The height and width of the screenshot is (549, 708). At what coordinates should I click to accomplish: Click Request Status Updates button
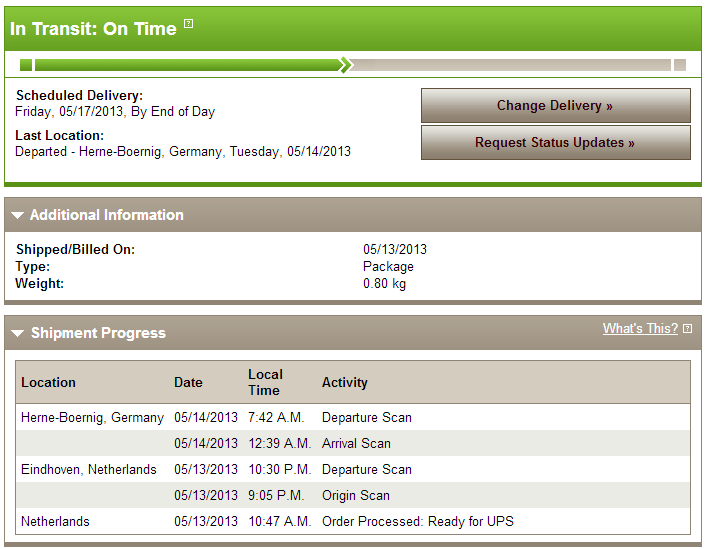click(x=556, y=143)
